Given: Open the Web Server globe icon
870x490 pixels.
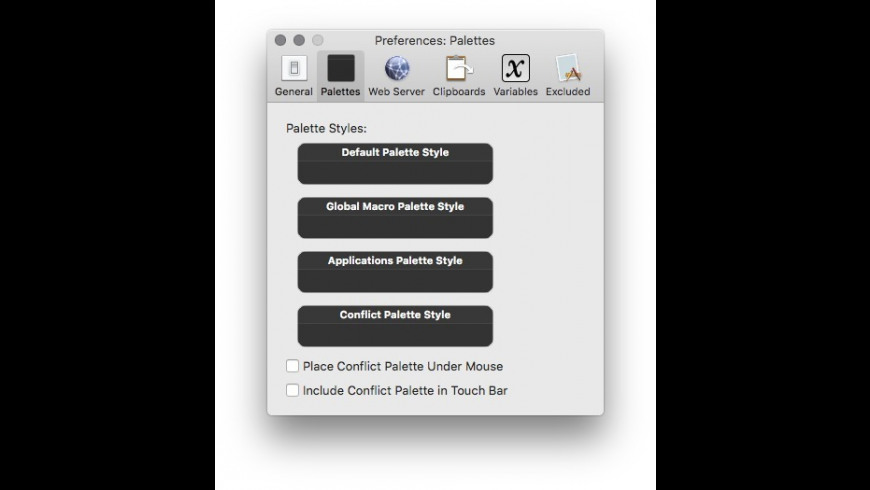Looking at the screenshot, I should (397, 68).
